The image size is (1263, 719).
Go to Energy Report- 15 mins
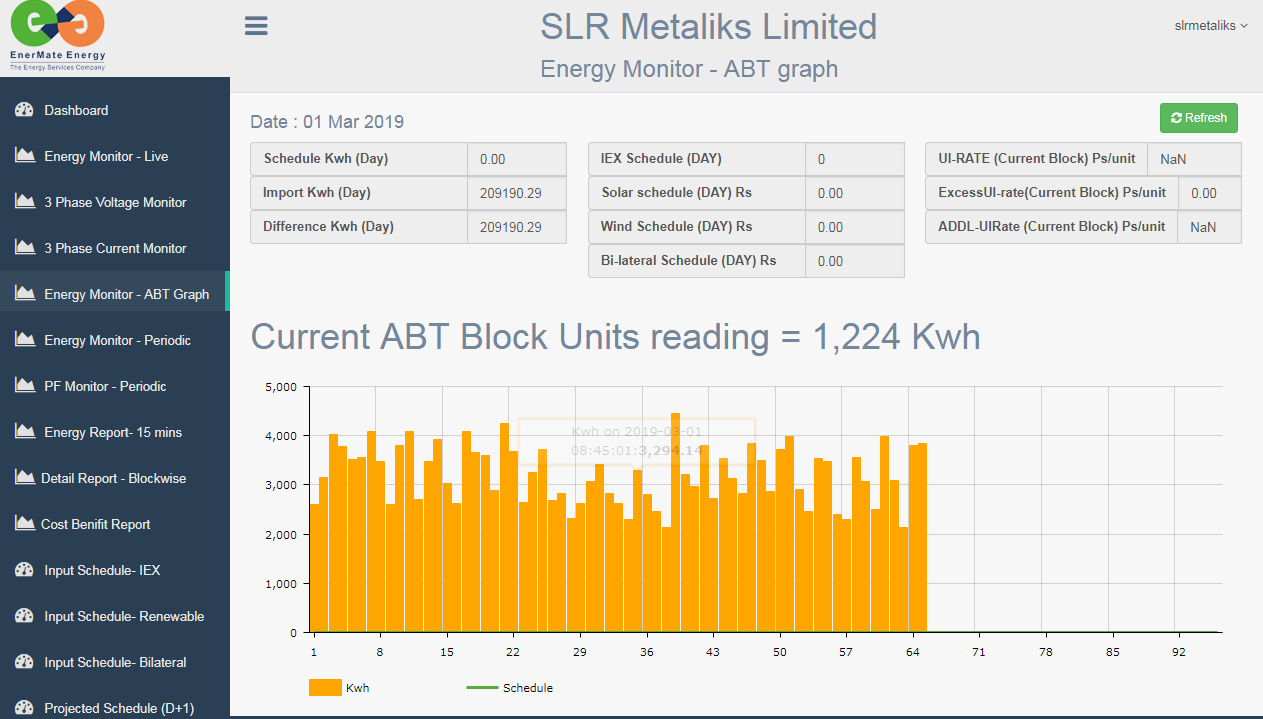coord(113,432)
